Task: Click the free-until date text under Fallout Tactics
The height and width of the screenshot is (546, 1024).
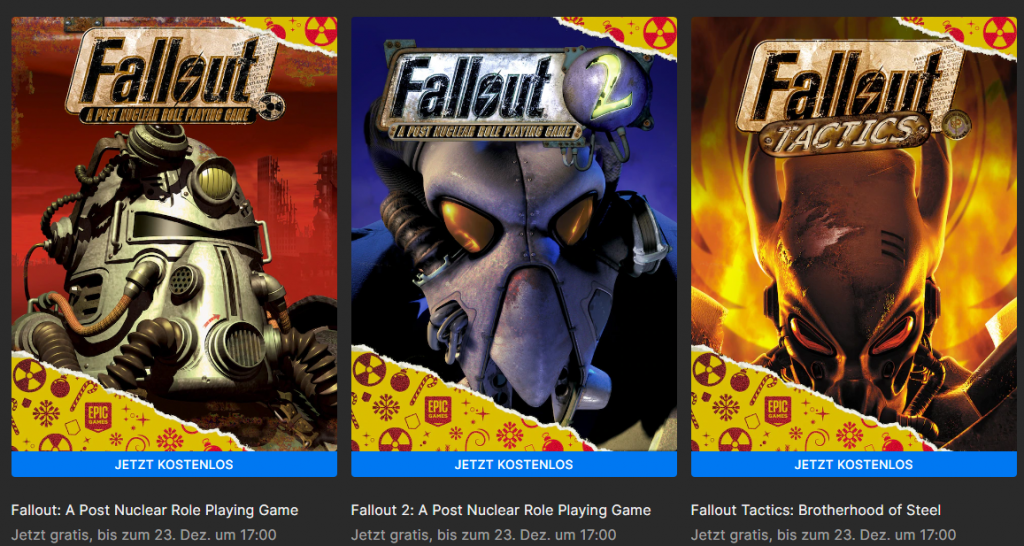Action: click(824, 535)
